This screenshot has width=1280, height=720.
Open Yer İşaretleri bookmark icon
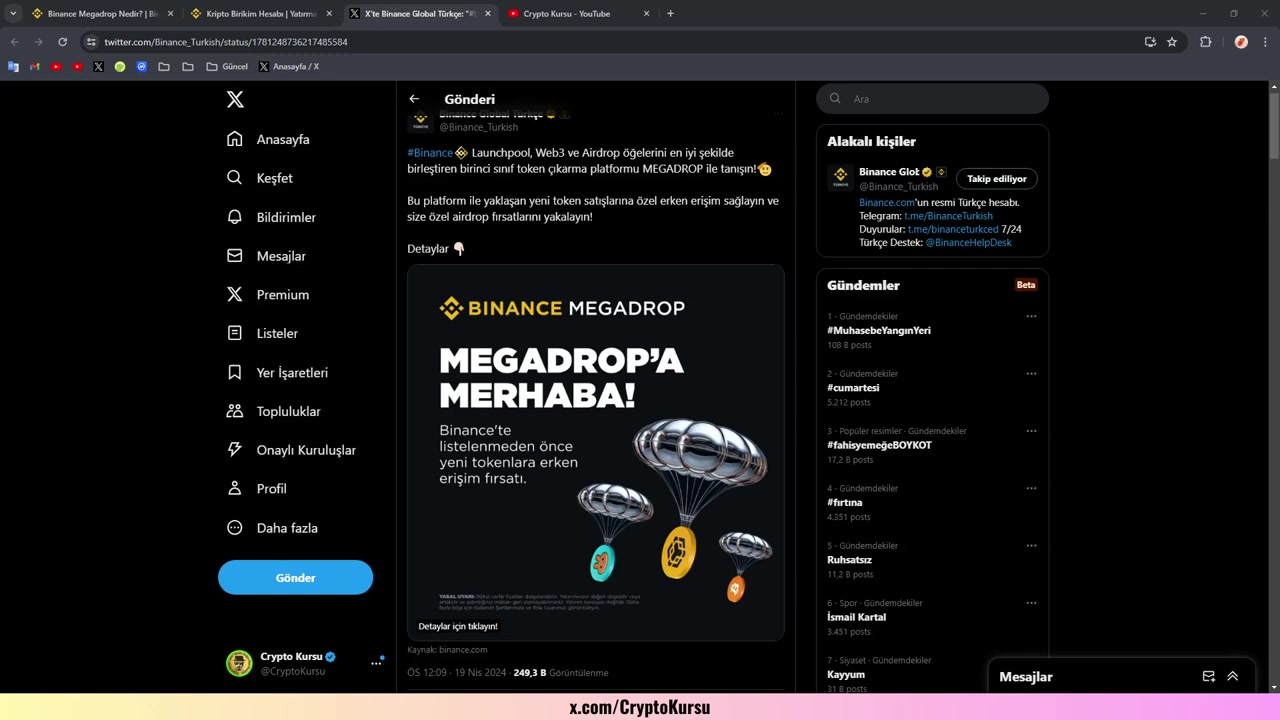coord(235,372)
